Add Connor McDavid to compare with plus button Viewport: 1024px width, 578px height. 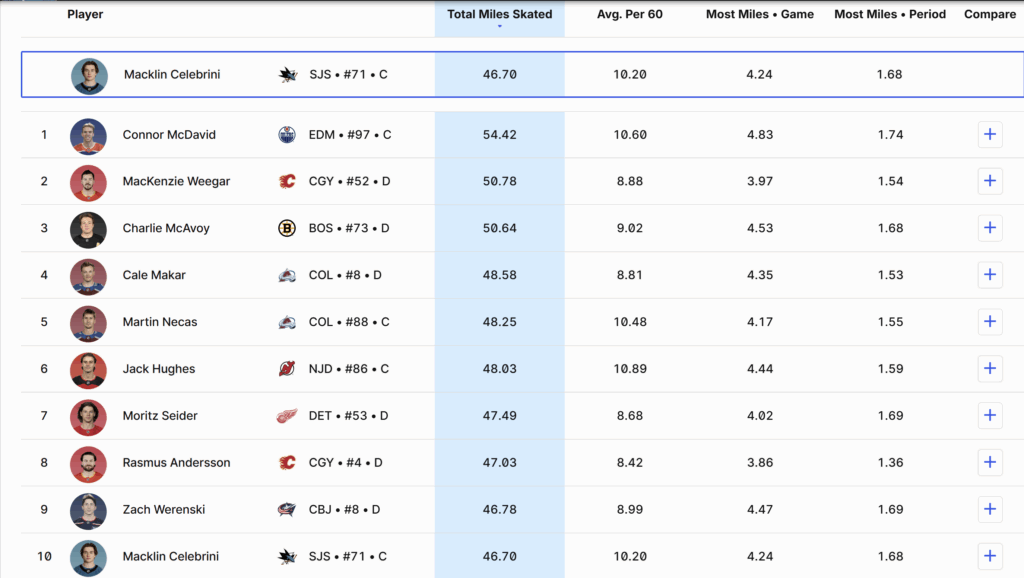pos(990,135)
